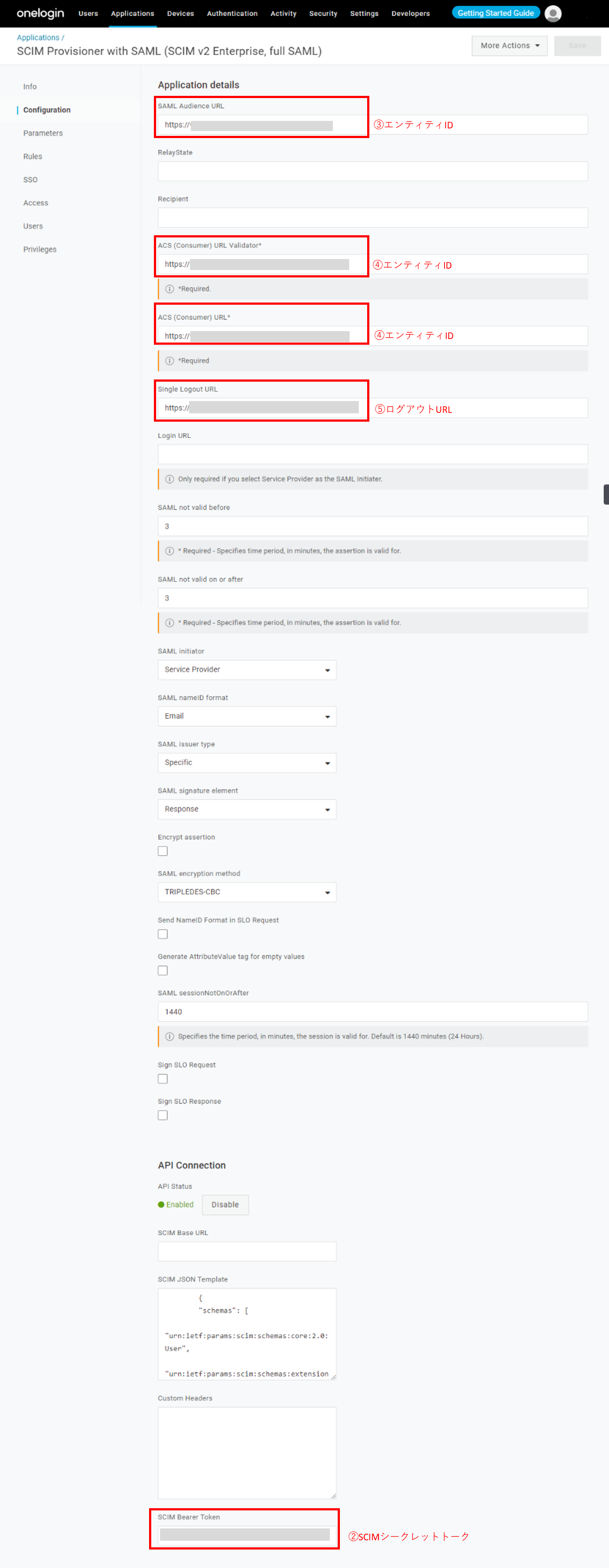Viewport: 609px width, 1568px height.
Task: Open the Users sidebar tab
Action: (x=33, y=226)
